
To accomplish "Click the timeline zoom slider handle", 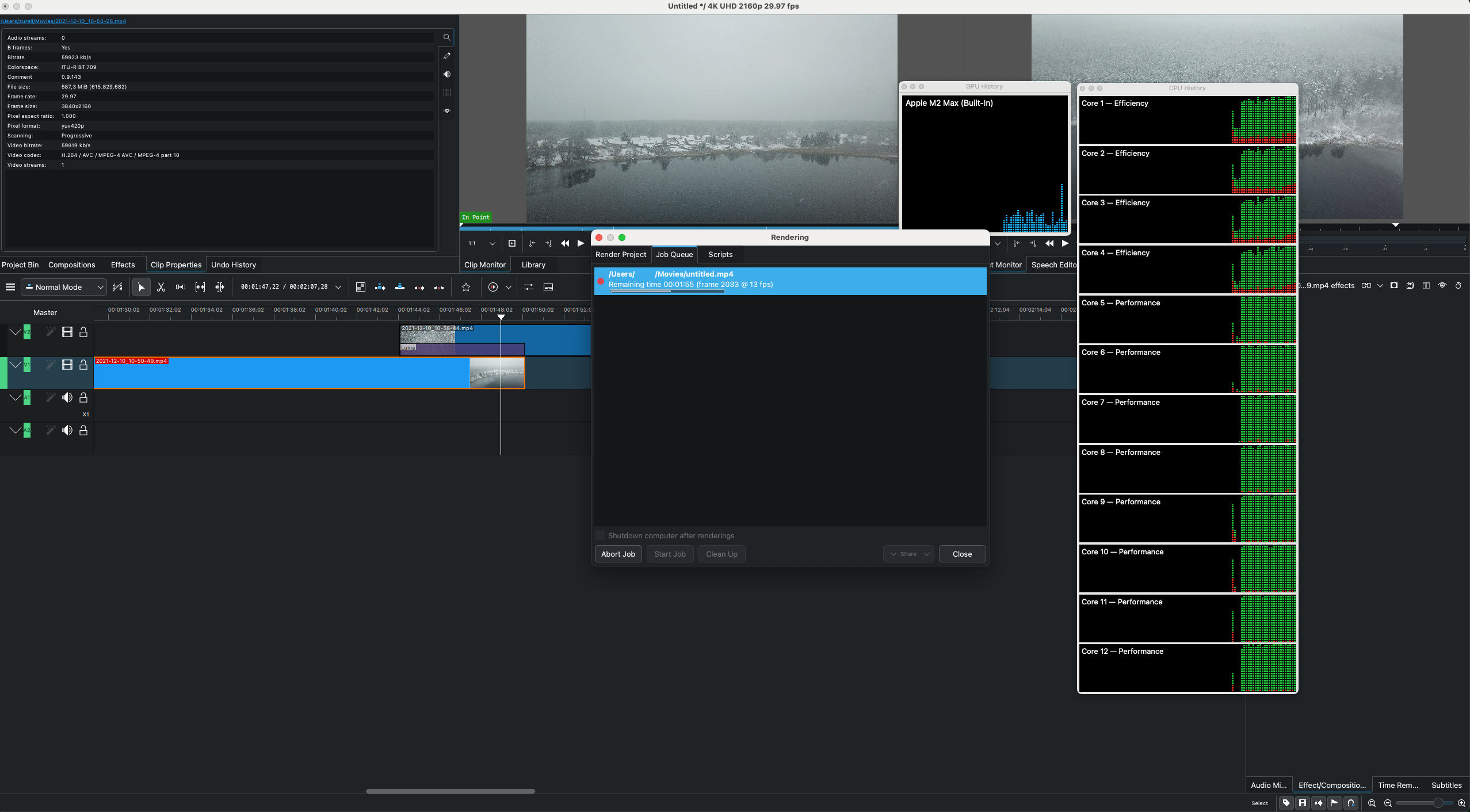I will point(1438,803).
